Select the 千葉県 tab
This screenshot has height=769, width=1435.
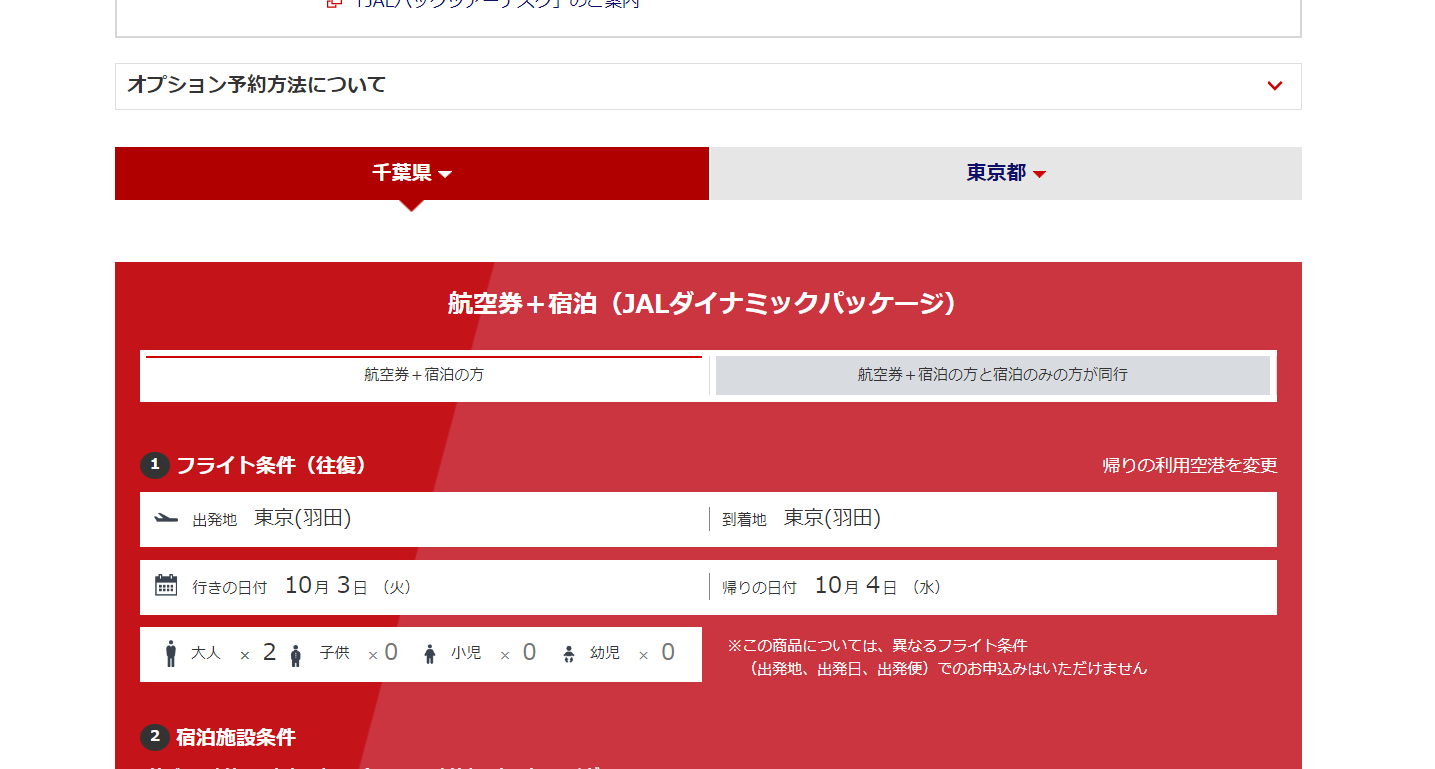click(412, 173)
